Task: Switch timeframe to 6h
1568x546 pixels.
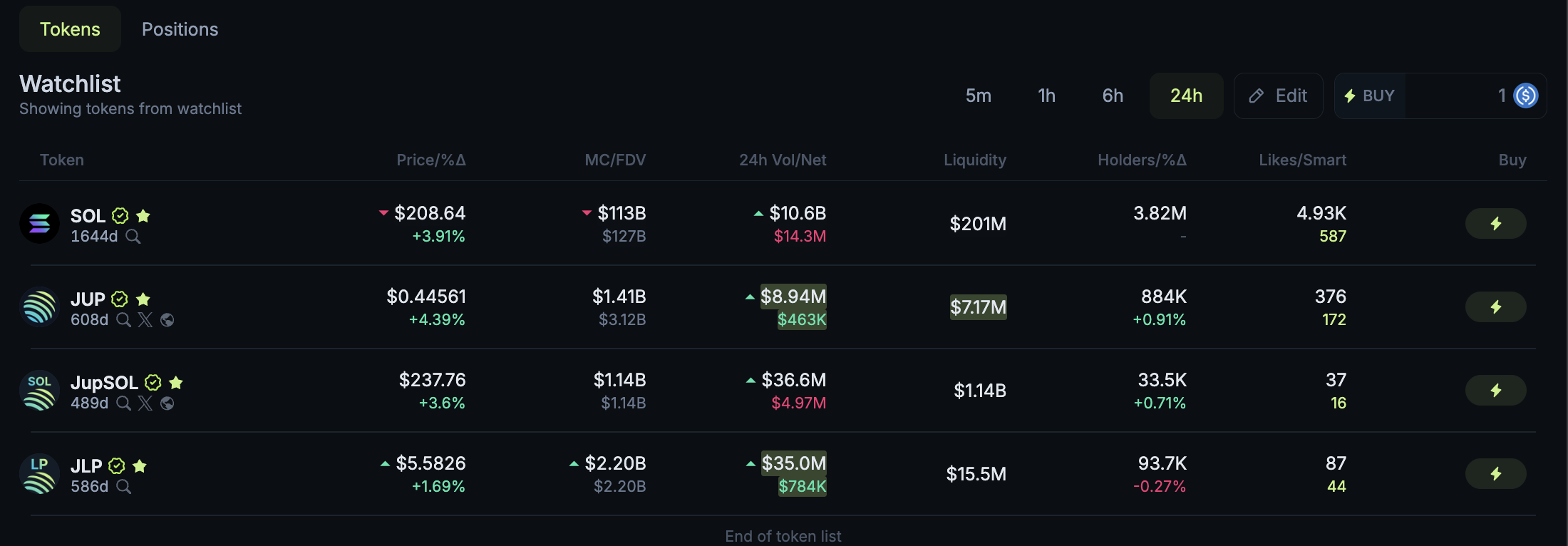Action: 1113,96
